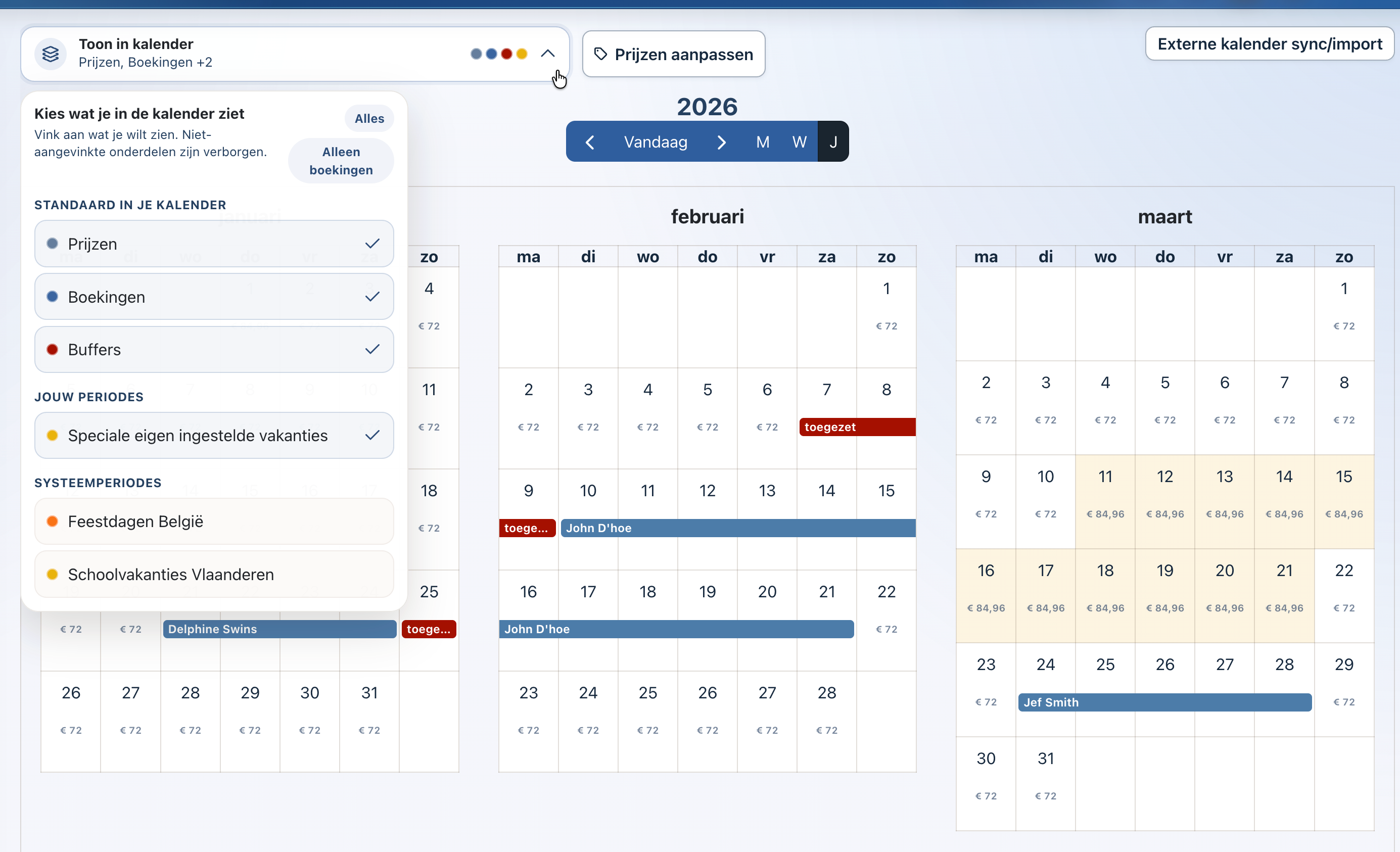Open the toege... block on 25 januari

(x=429, y=629)
